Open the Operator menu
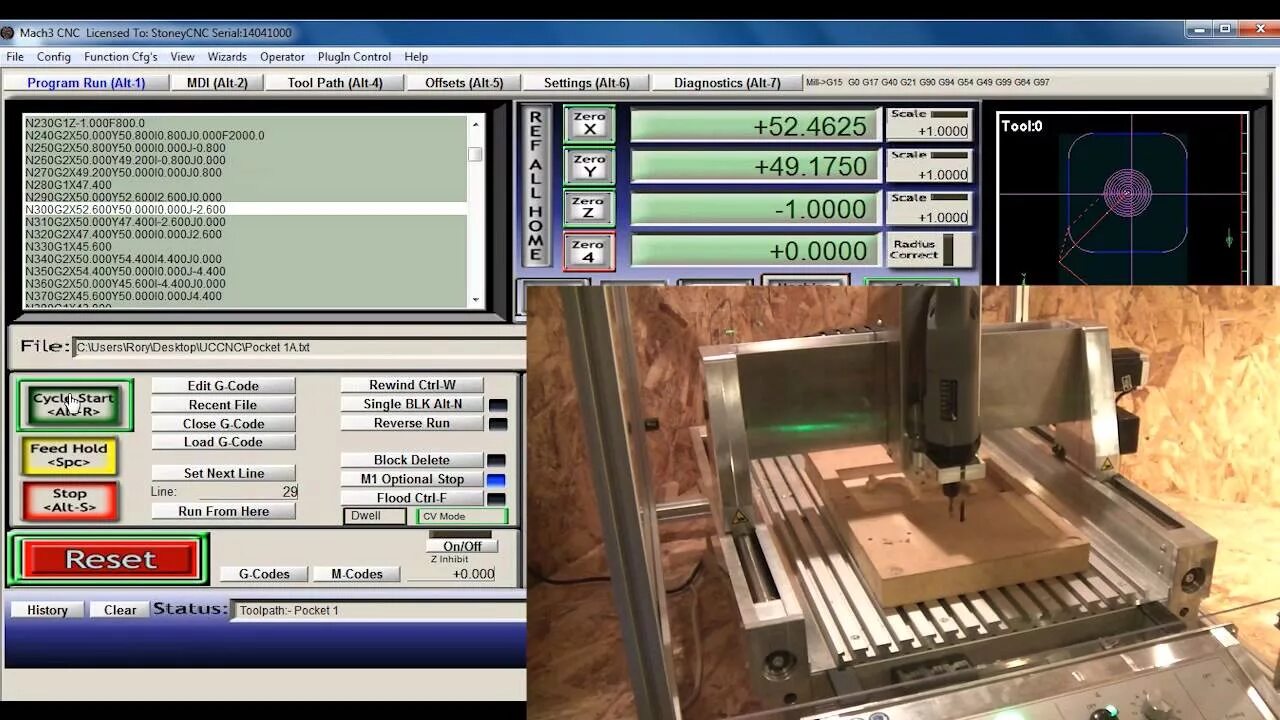This screenshot has height=720, width=1280. click(282, 57)
